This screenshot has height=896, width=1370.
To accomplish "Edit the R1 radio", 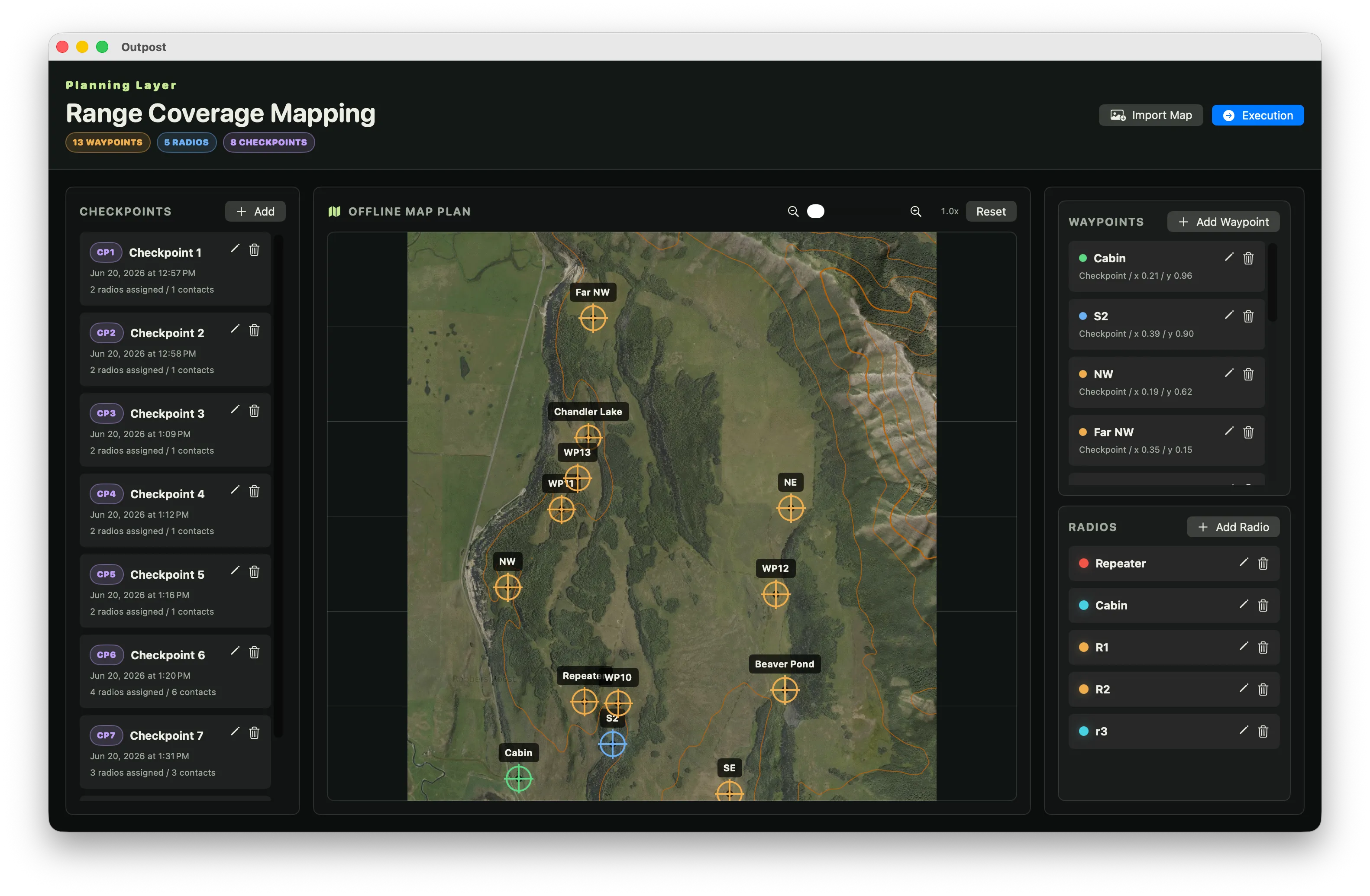I will tap(1244, 646).
